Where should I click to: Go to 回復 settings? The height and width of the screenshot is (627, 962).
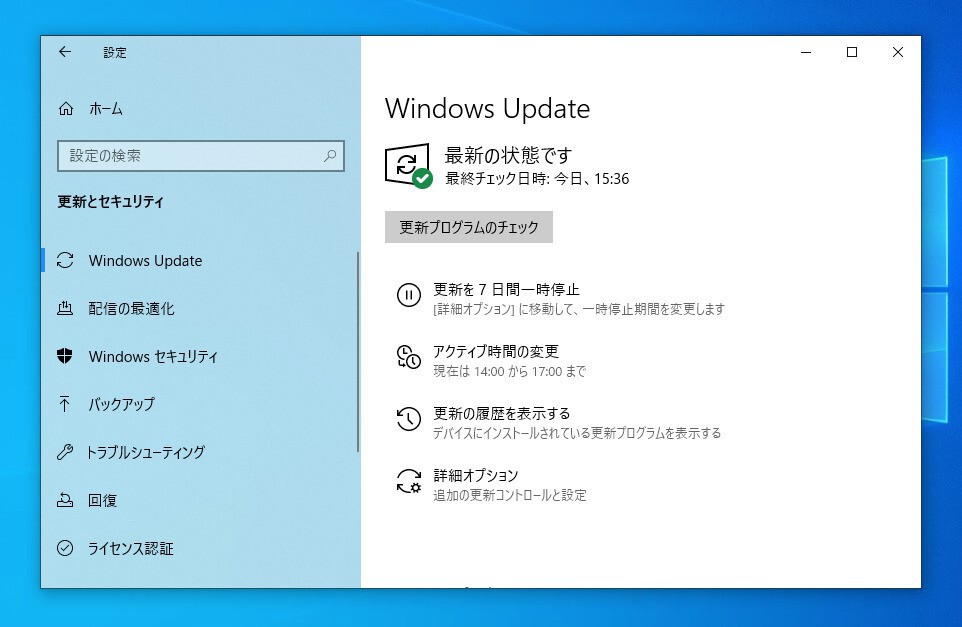pyautogui.click(x=102, y=500)
